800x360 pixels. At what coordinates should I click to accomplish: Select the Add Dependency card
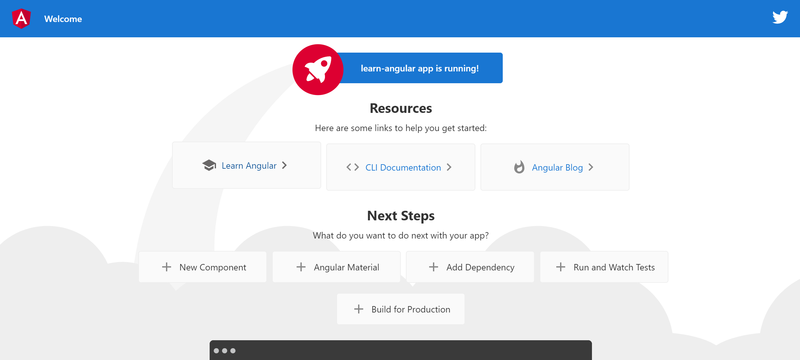[x=470, y=267]
